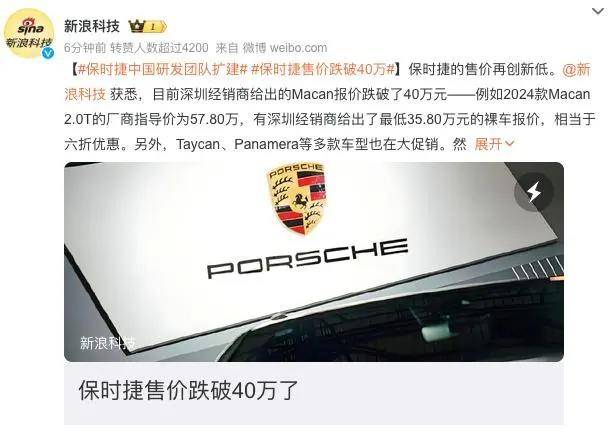The width and height of the screenshot is (610, 433).
Task: Open the 新浪科技 account name link
Action: pyautogui.click(x=92, y=26)
